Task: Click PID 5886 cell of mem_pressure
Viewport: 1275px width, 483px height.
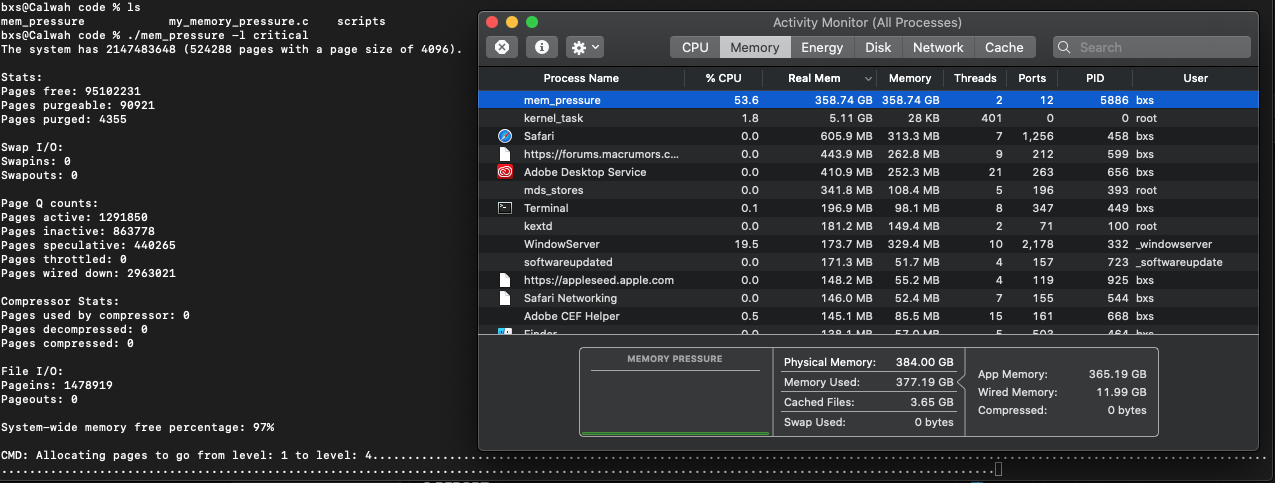Action: 1114,100
